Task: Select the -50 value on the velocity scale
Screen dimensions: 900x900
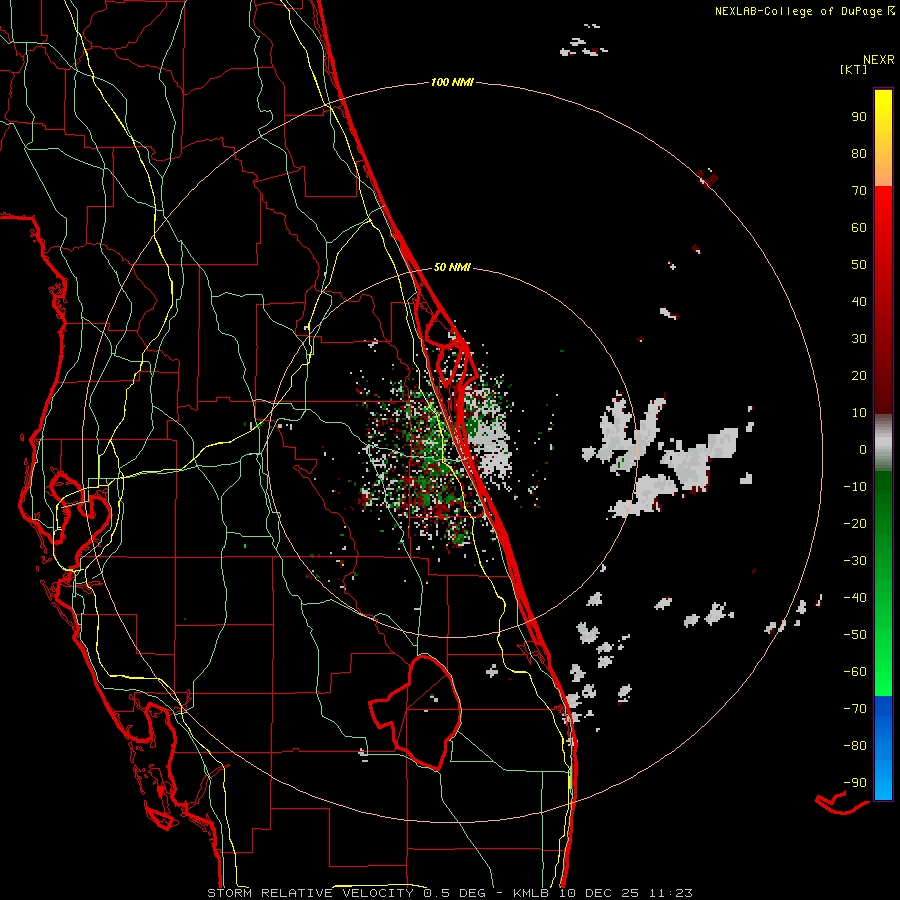Action: [x=855, y=635]
